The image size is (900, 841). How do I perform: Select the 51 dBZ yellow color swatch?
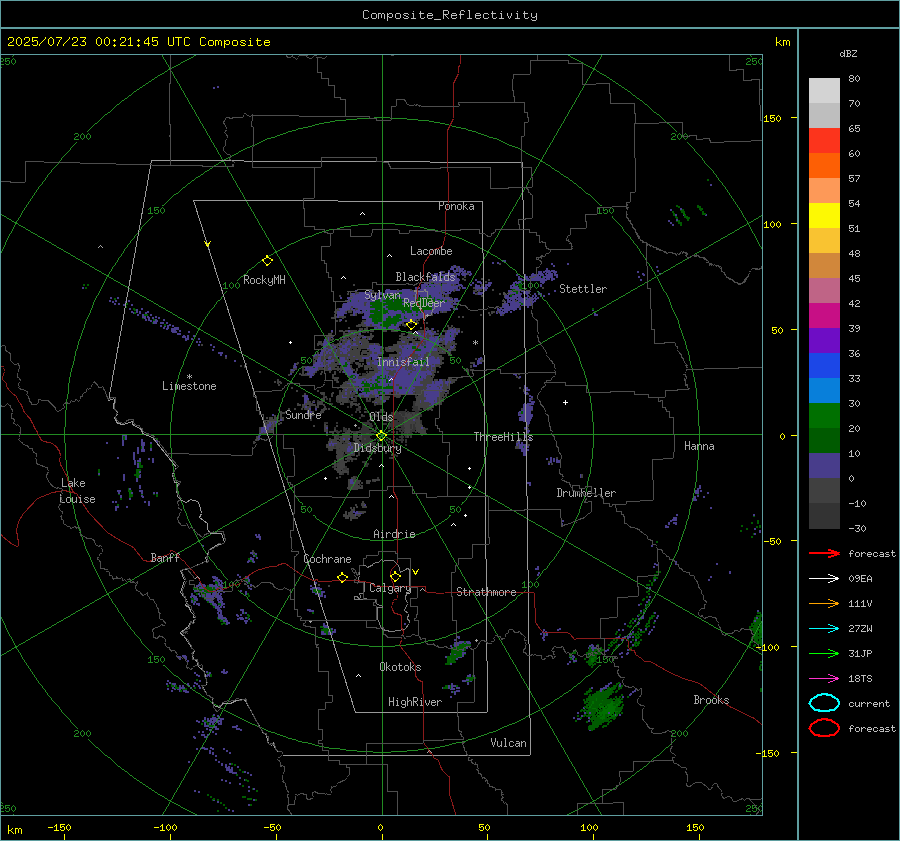[824, 215]
